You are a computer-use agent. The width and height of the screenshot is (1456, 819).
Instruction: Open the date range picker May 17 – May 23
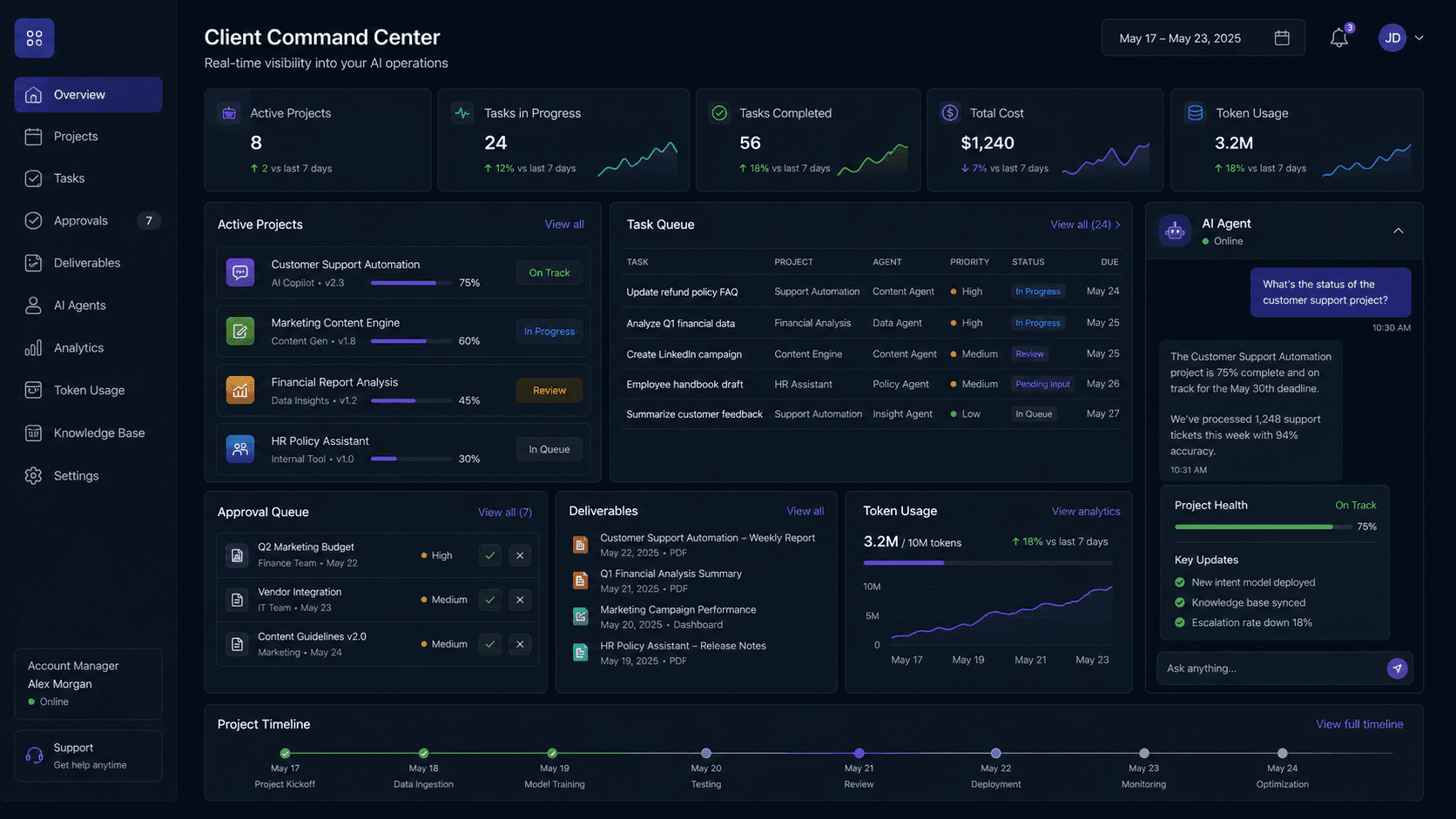(x=1203, y=38)
